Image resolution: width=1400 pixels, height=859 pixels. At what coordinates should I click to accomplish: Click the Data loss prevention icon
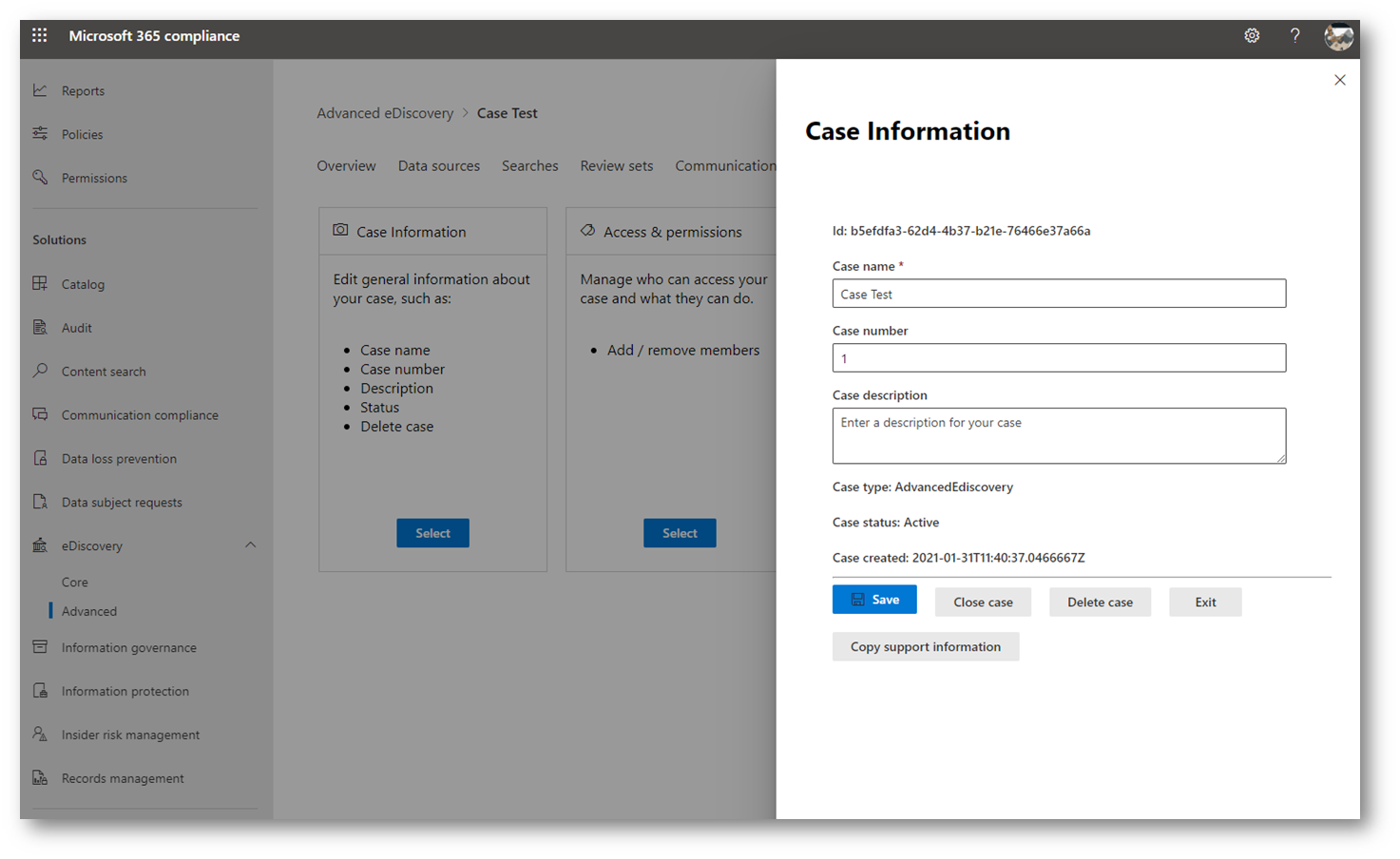[x=40, y=458]
